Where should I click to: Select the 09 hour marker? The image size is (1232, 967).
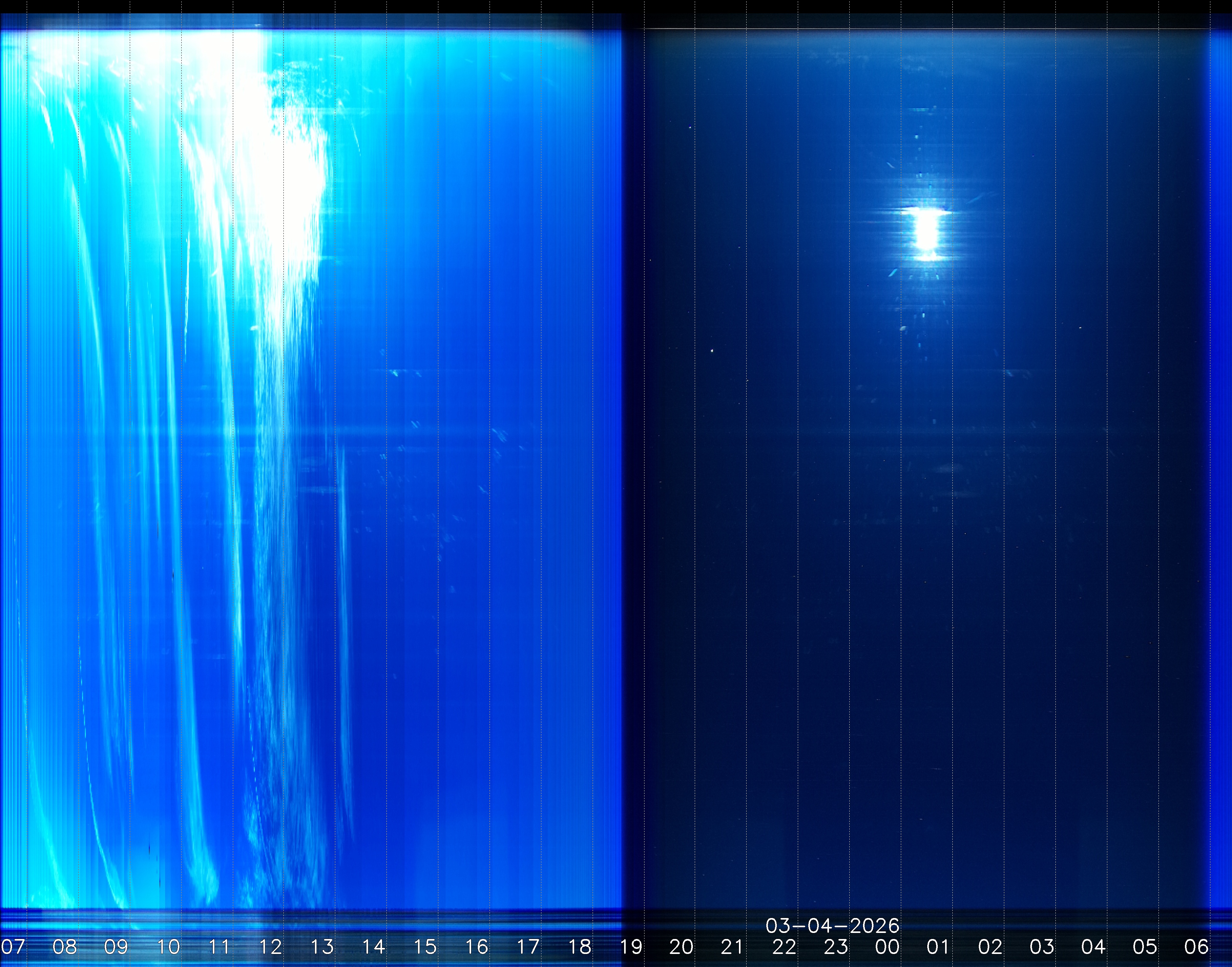116,947
